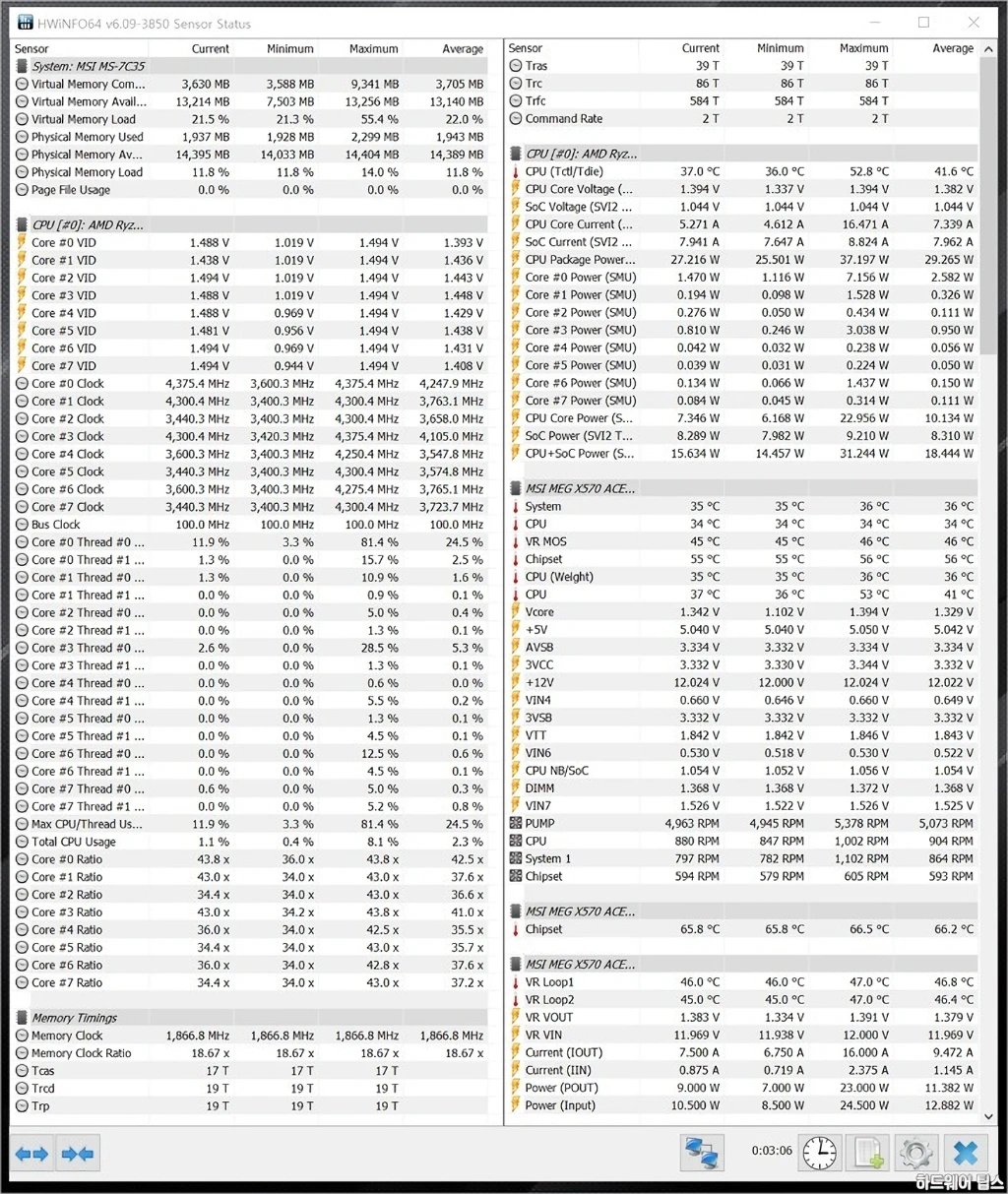
Task: Select the Trp timing row
Action: pos(251,1106)
